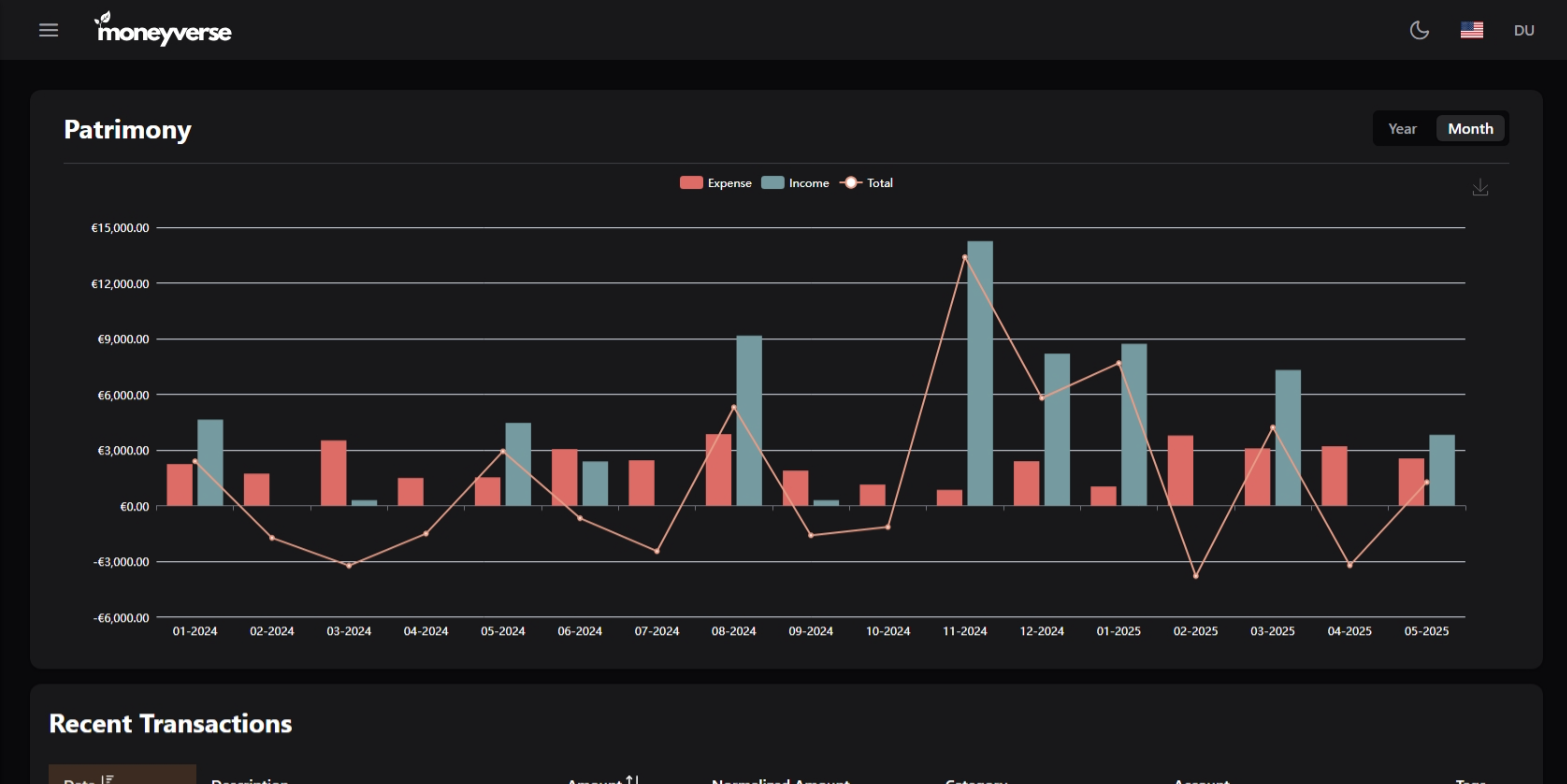
Task: Switch Patrimony view to Year
Action: (x=1402, y=128)
